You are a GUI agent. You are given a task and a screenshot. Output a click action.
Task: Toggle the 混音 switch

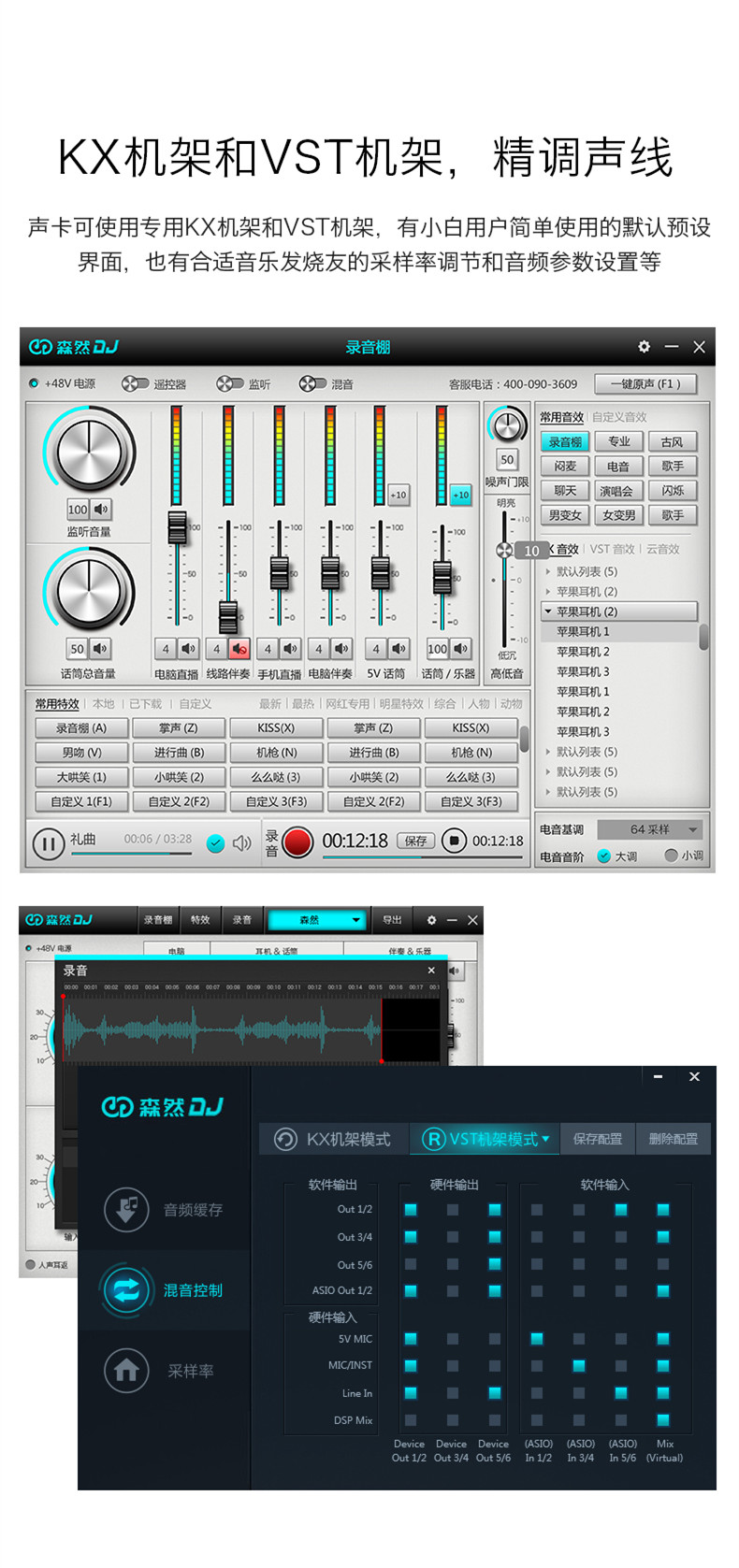[312, 383]
